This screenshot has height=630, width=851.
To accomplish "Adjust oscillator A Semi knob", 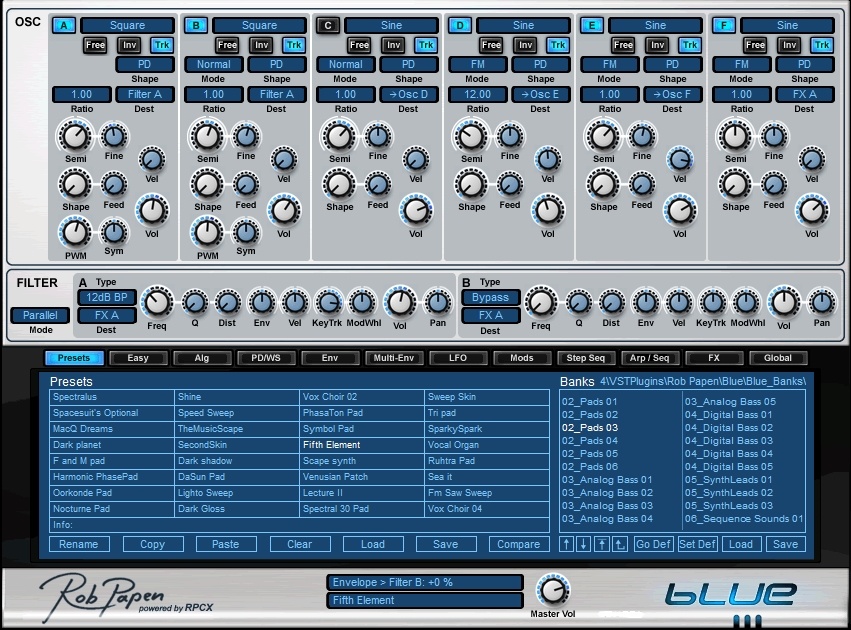I will pos(75,135).
